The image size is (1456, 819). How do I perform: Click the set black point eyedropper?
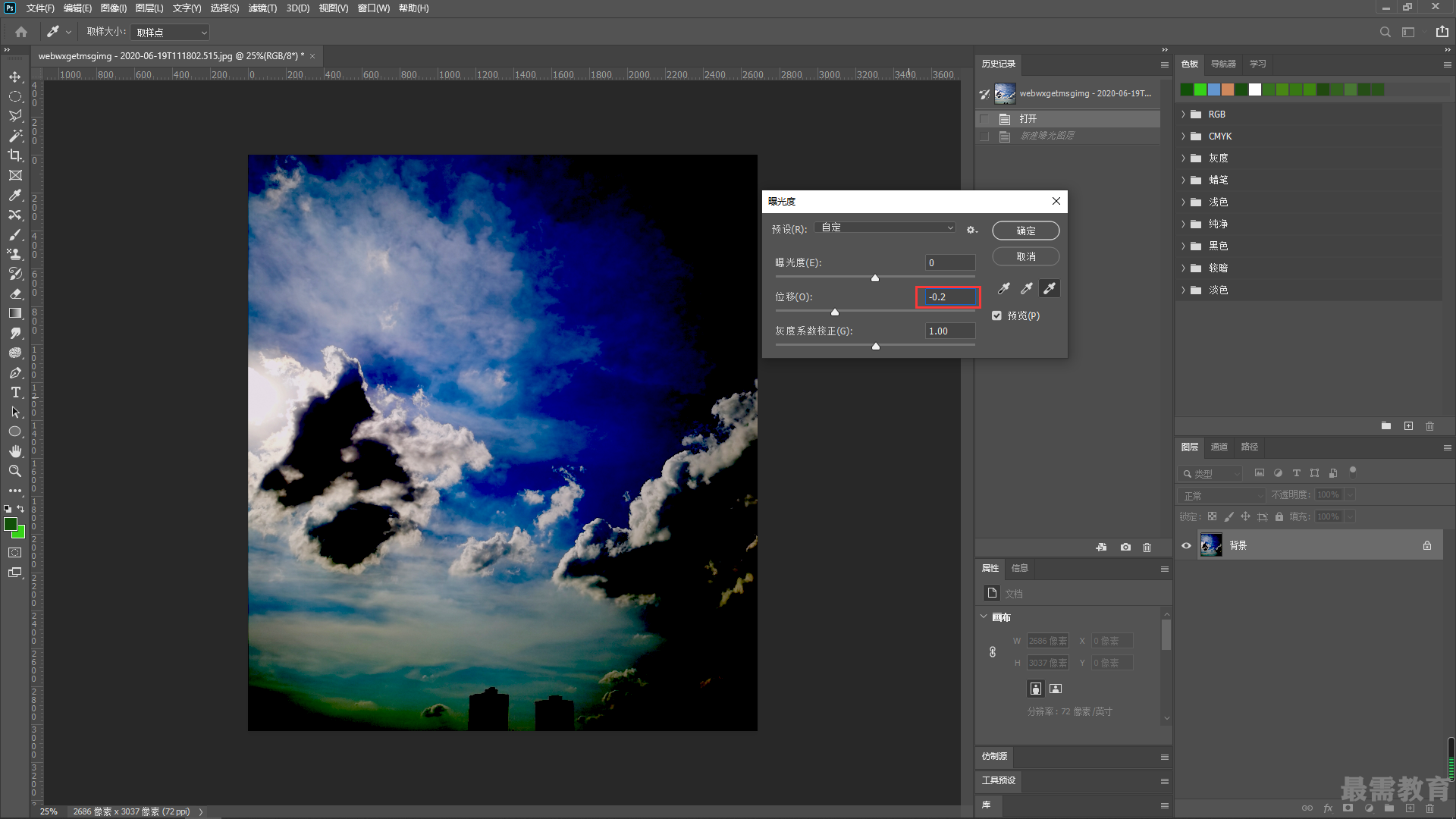coord(1003,288)
